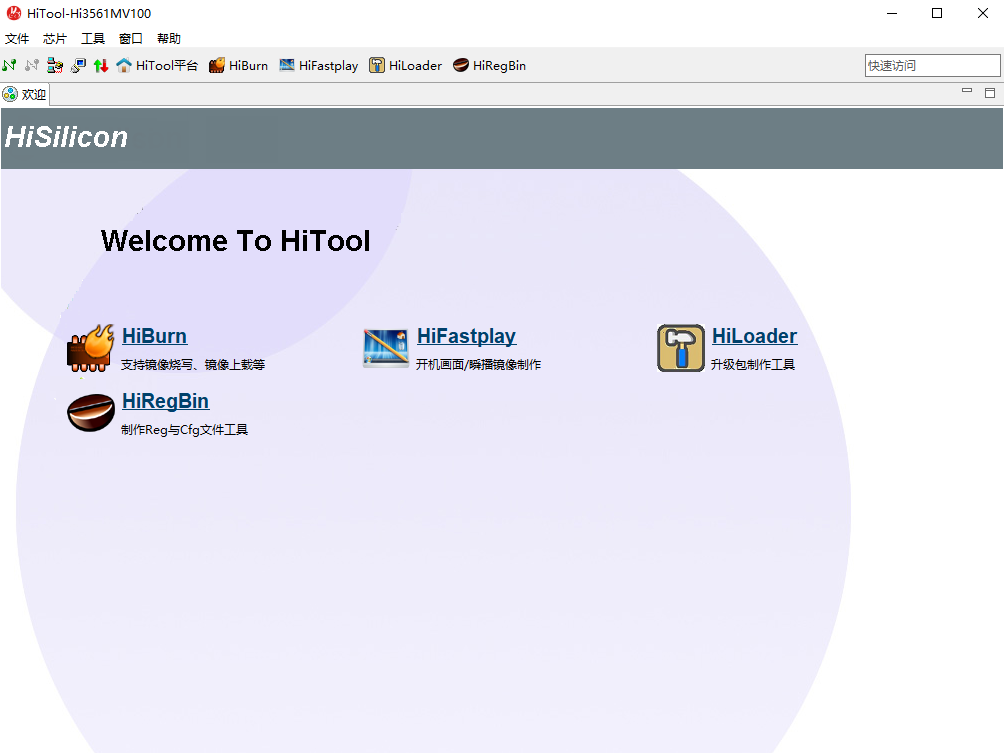Click the grayed-out disconnect icon in toolbar

[32, 65]
